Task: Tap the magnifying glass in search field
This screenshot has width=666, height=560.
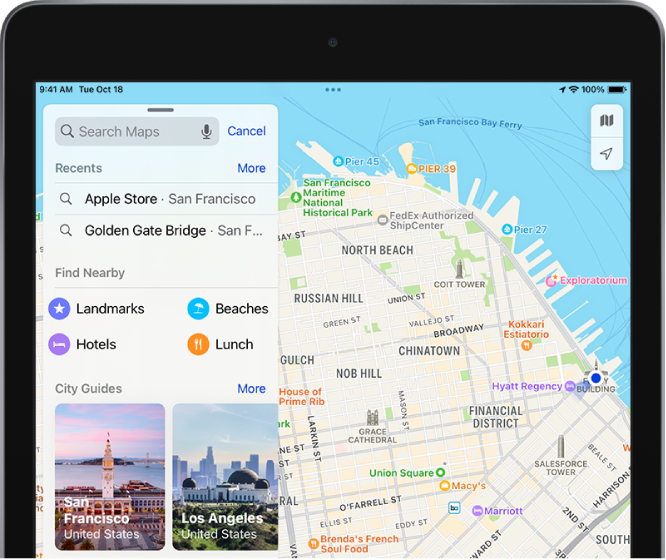Action: (x=67, y=131)
